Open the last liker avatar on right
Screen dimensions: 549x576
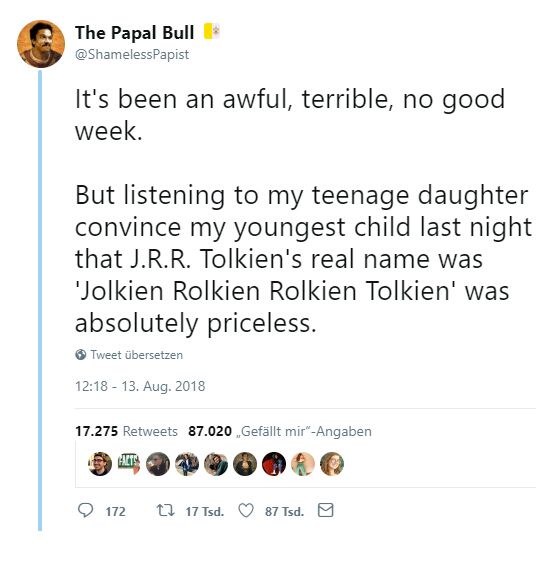click(x=332, y=464)
